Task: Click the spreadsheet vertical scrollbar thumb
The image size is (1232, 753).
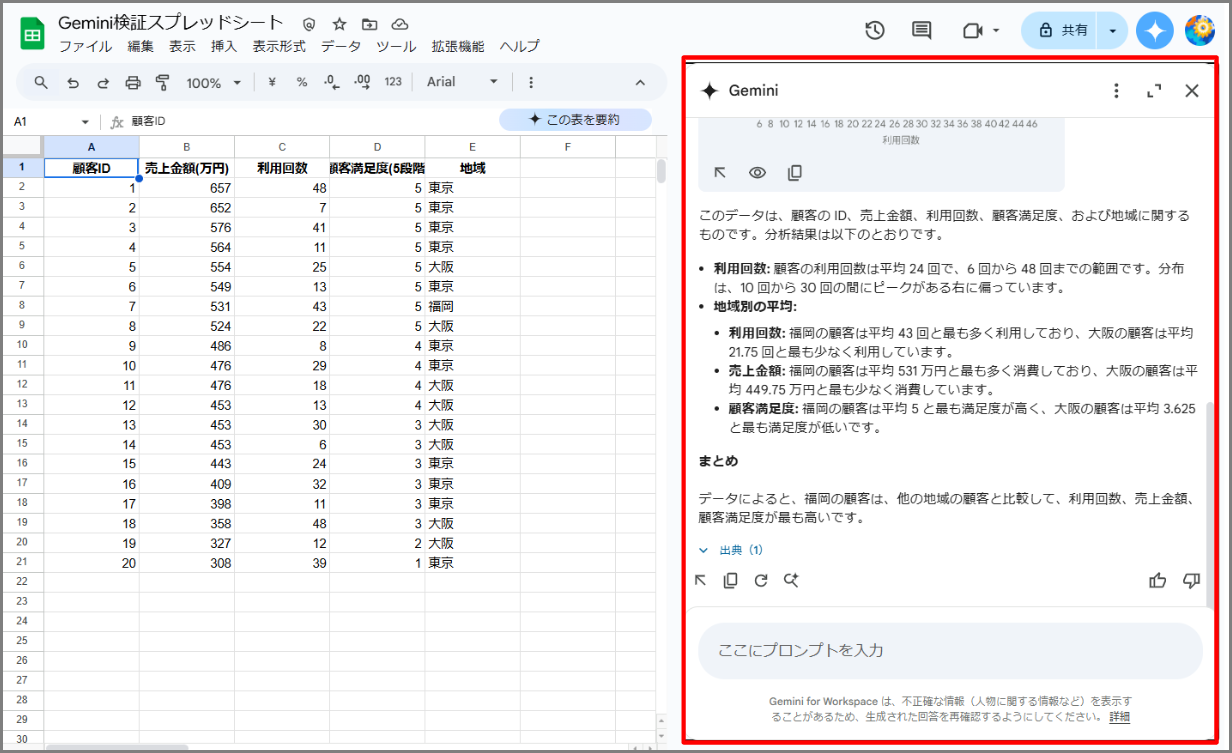Action: pyautogui.click(x=661, y=171)
